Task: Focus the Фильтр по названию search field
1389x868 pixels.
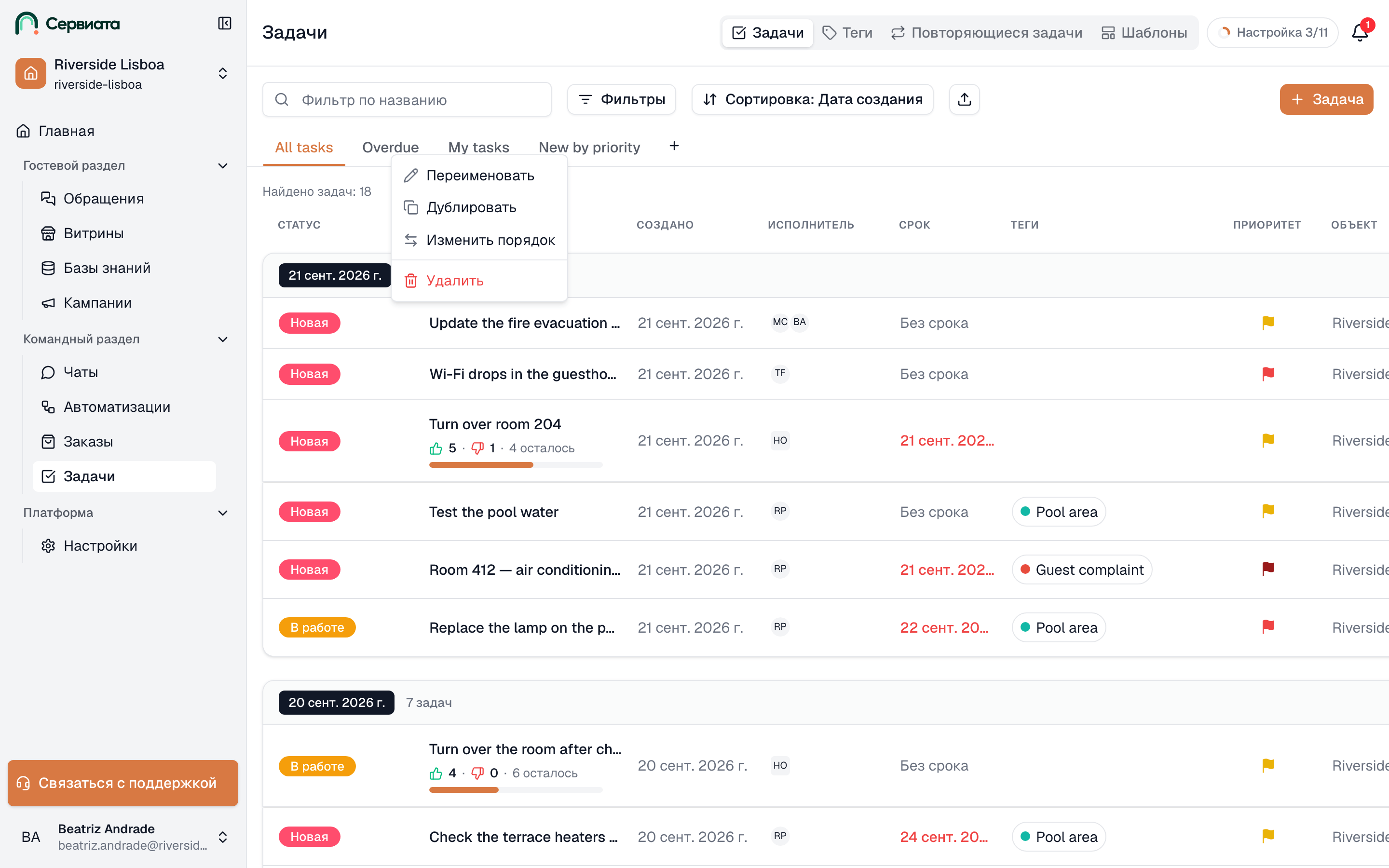Action: click(407, 99)
